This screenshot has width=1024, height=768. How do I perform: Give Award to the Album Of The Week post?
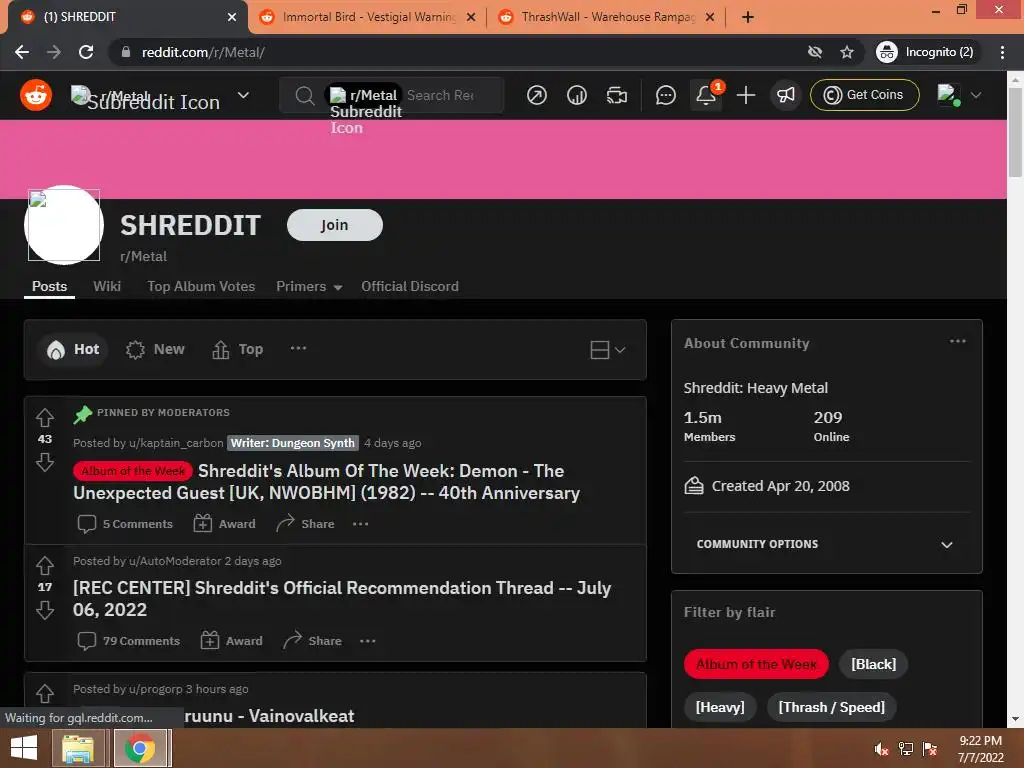point(224,524)
